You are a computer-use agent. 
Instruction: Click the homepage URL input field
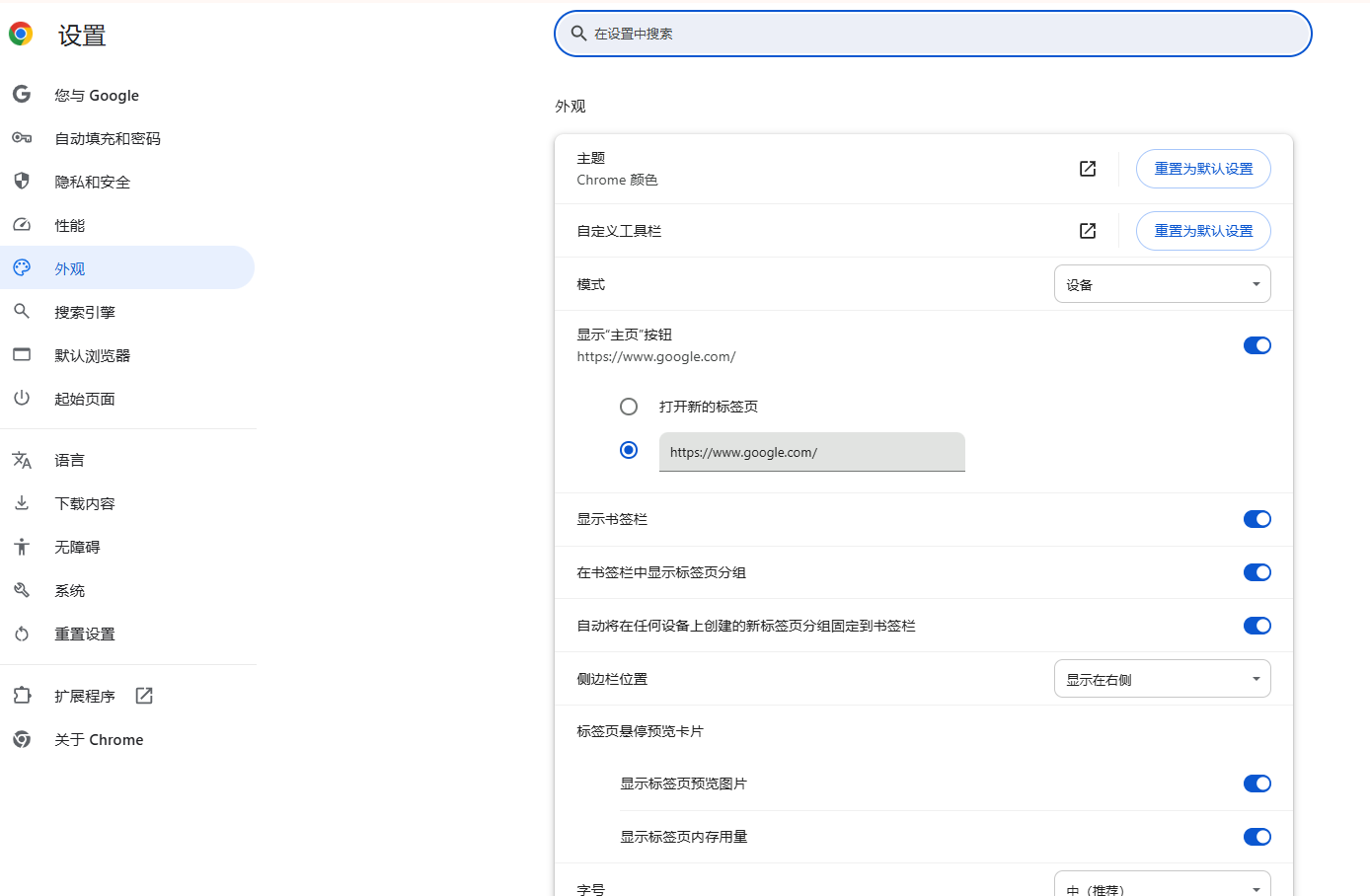click(x=812, y=452)
